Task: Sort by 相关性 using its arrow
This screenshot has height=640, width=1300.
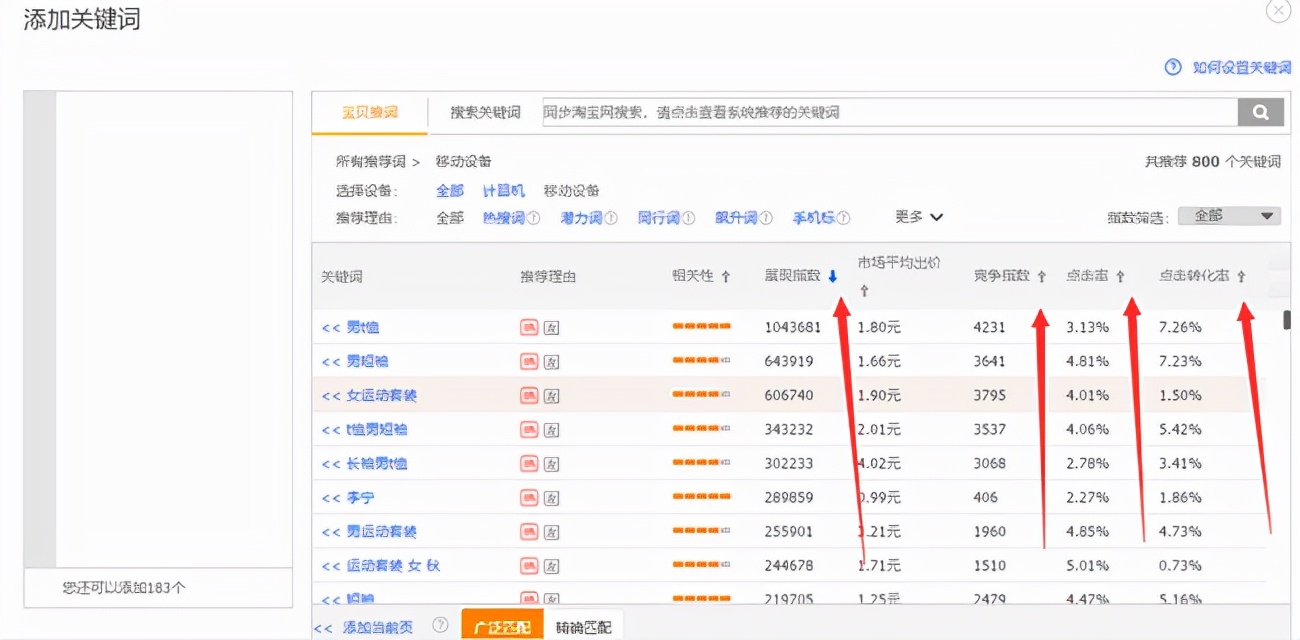Action: (726, 276)
